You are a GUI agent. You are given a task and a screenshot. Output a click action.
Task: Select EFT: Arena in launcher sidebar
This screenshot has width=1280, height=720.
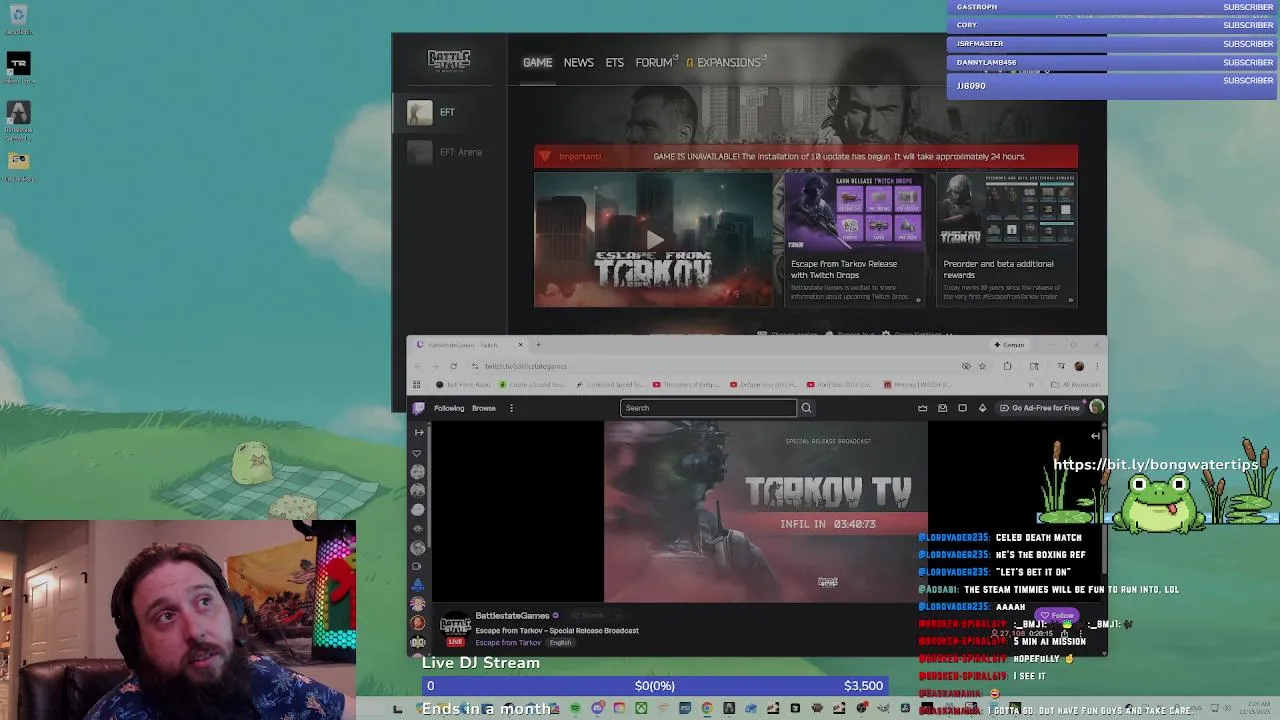point(449,152)
